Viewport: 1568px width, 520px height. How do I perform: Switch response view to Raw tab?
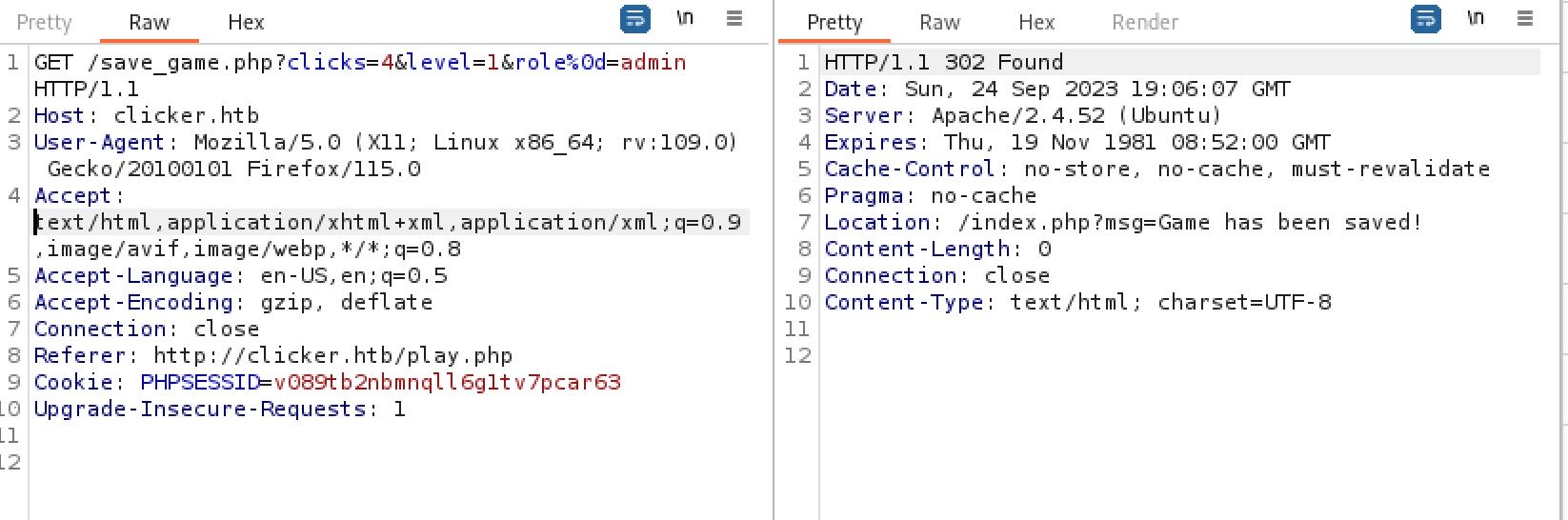[939, 22]
